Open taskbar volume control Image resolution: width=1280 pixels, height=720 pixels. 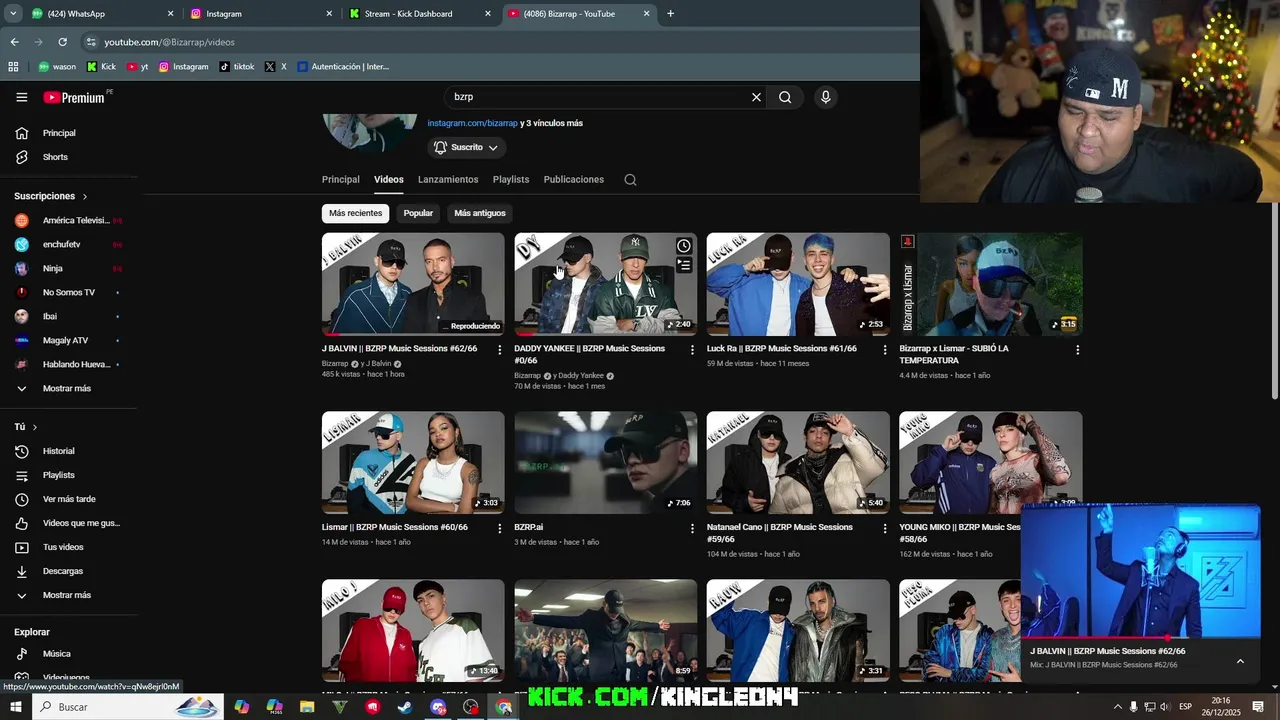pyautogui.click(x=1165, y=707)
